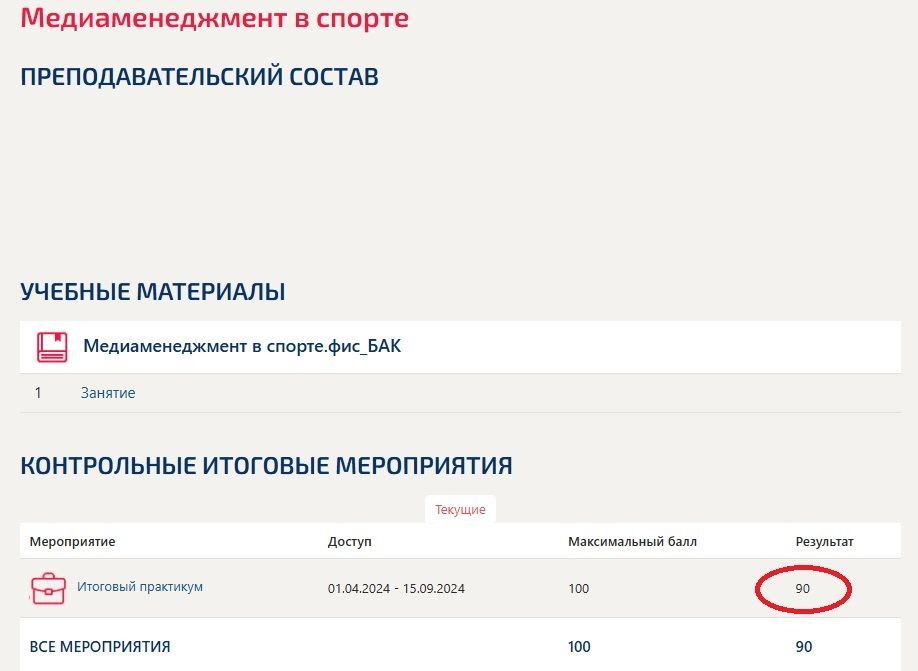Click the Медиаменеджмент в спорте.фис_БАК material title
918x671 pixels.
[242, 346]
